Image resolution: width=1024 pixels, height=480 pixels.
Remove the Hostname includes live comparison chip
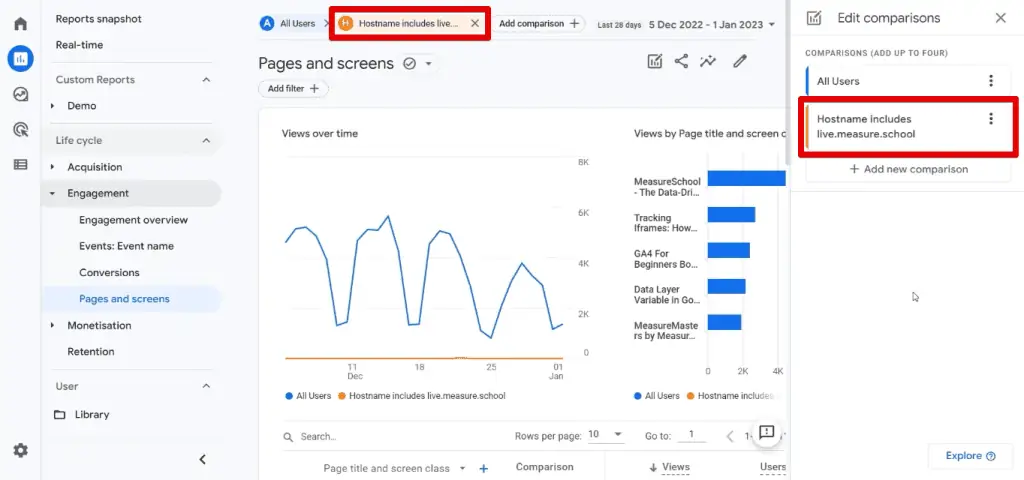pos(475,24)
